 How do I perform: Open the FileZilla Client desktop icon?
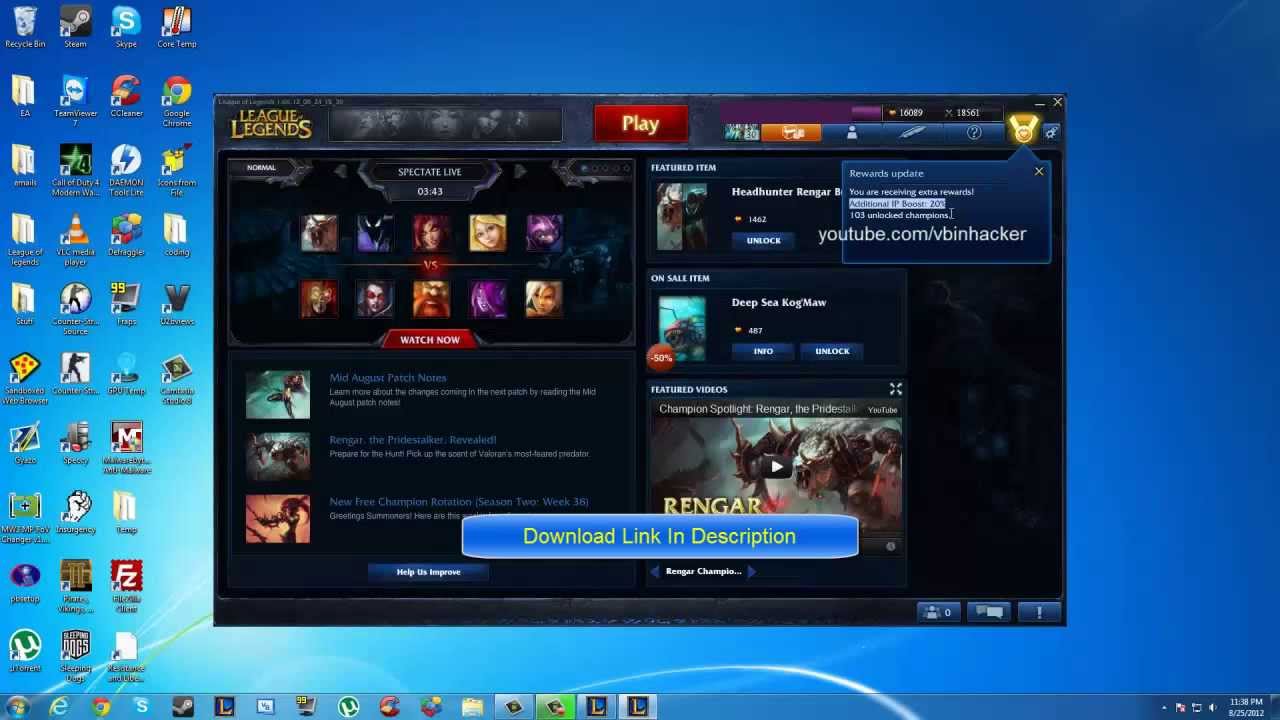pyautogui.click(x=126, y=586)
